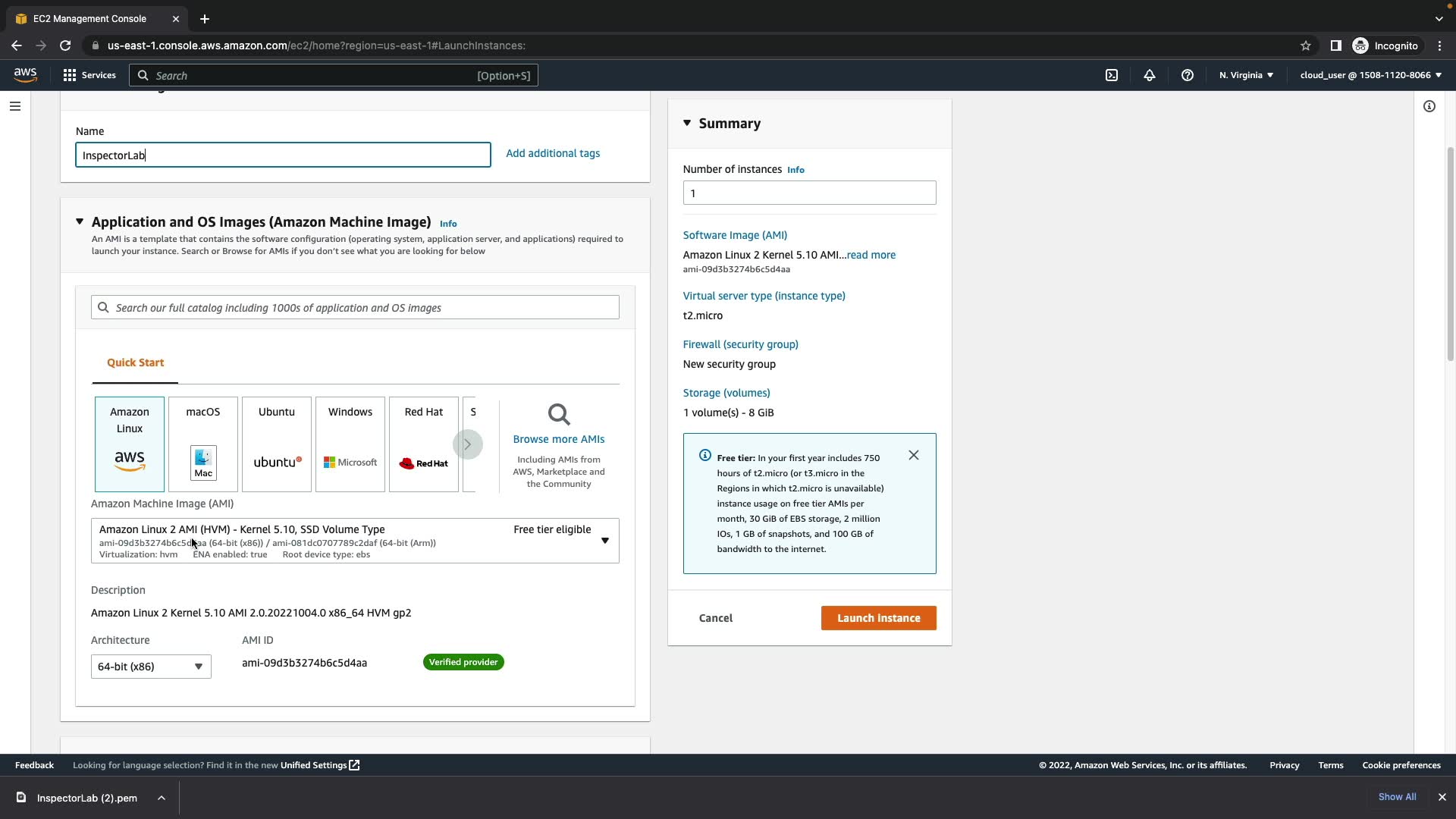The image size is (1456, 819).
Task: Switch to the Quick Start tab
Action: coord(135,362)
